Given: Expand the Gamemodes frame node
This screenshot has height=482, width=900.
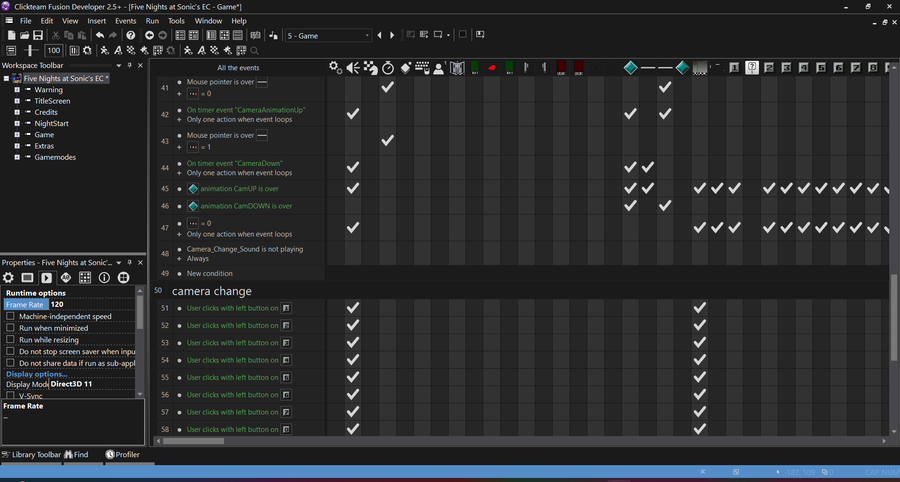Looking at the screenshot, I should point(17,157).
